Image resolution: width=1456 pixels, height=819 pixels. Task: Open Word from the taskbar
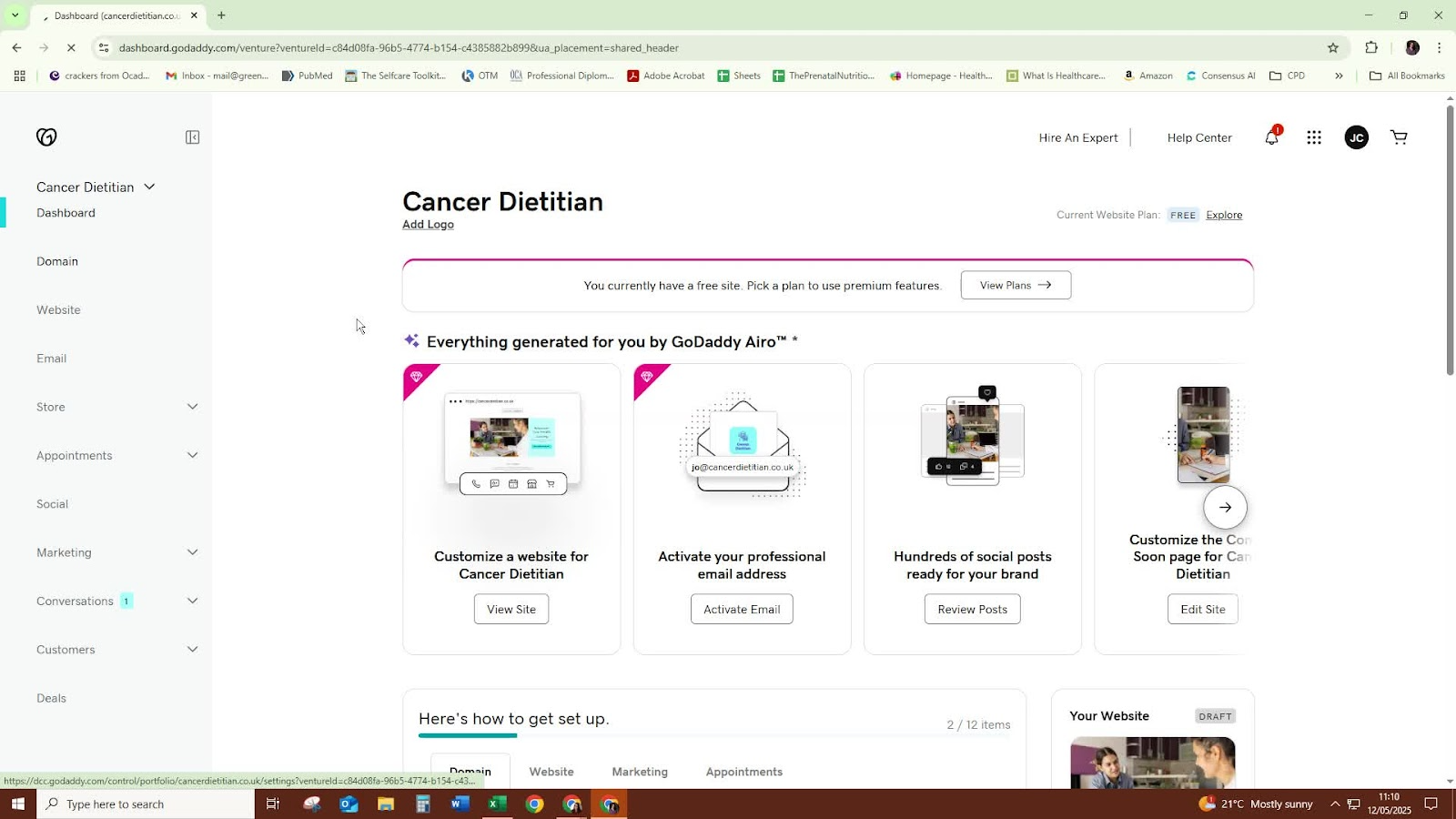460,804
